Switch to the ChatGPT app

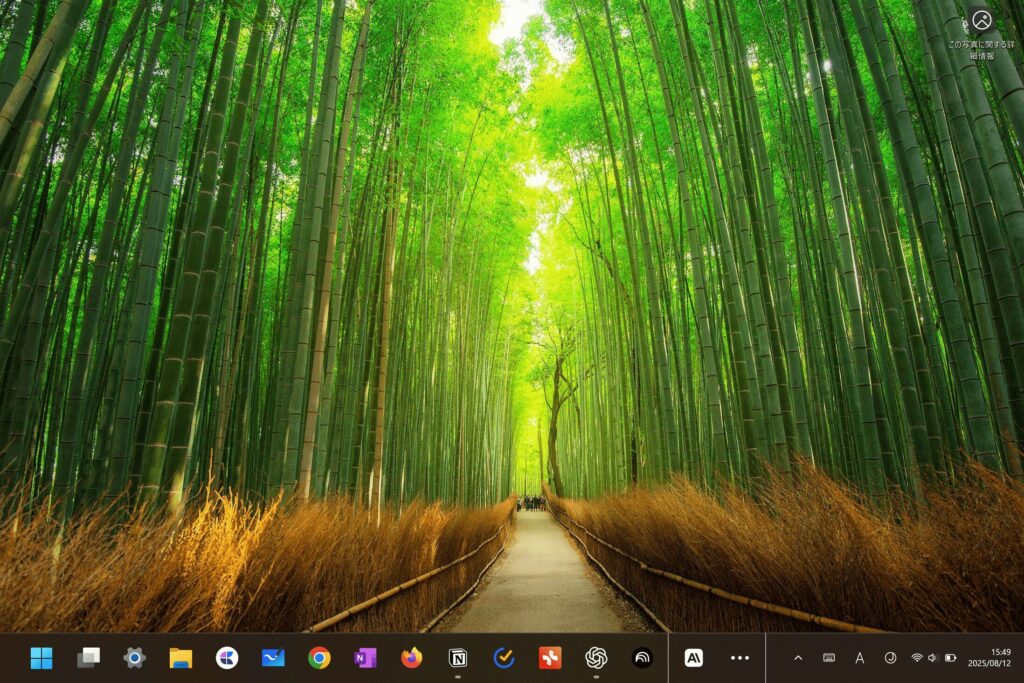(596, 657)
